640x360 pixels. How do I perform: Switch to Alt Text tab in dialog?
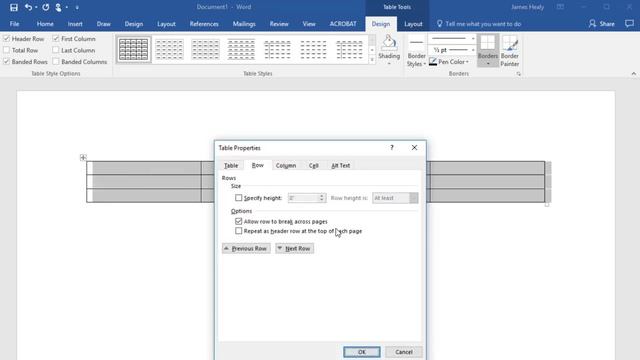tap(340, 165)
